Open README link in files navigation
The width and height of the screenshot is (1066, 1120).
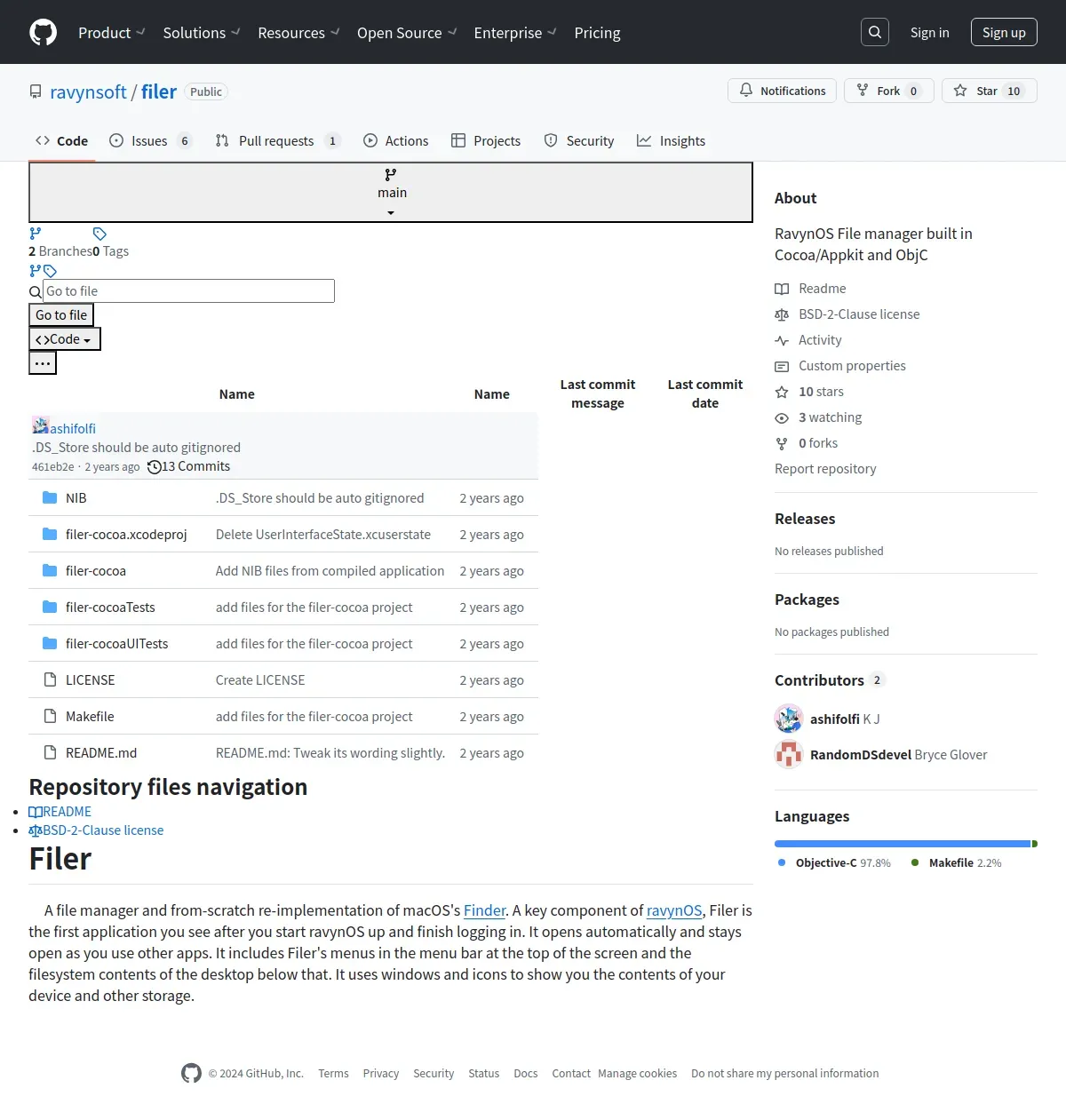[x=60, y=812]
